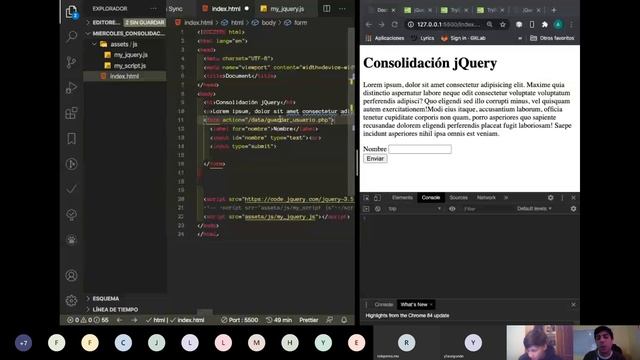
Task: Open the Accounts icon in VS Code
Action: click(x=71, y=276)
